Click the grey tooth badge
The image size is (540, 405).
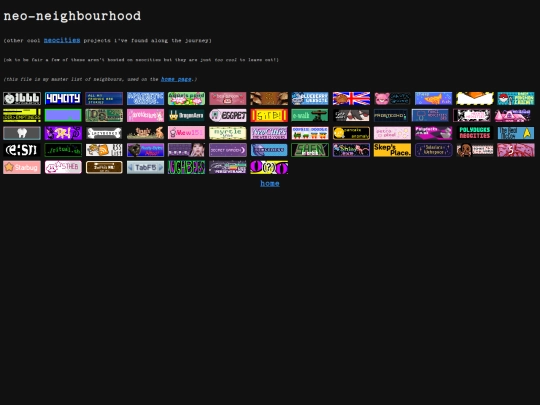22,133
